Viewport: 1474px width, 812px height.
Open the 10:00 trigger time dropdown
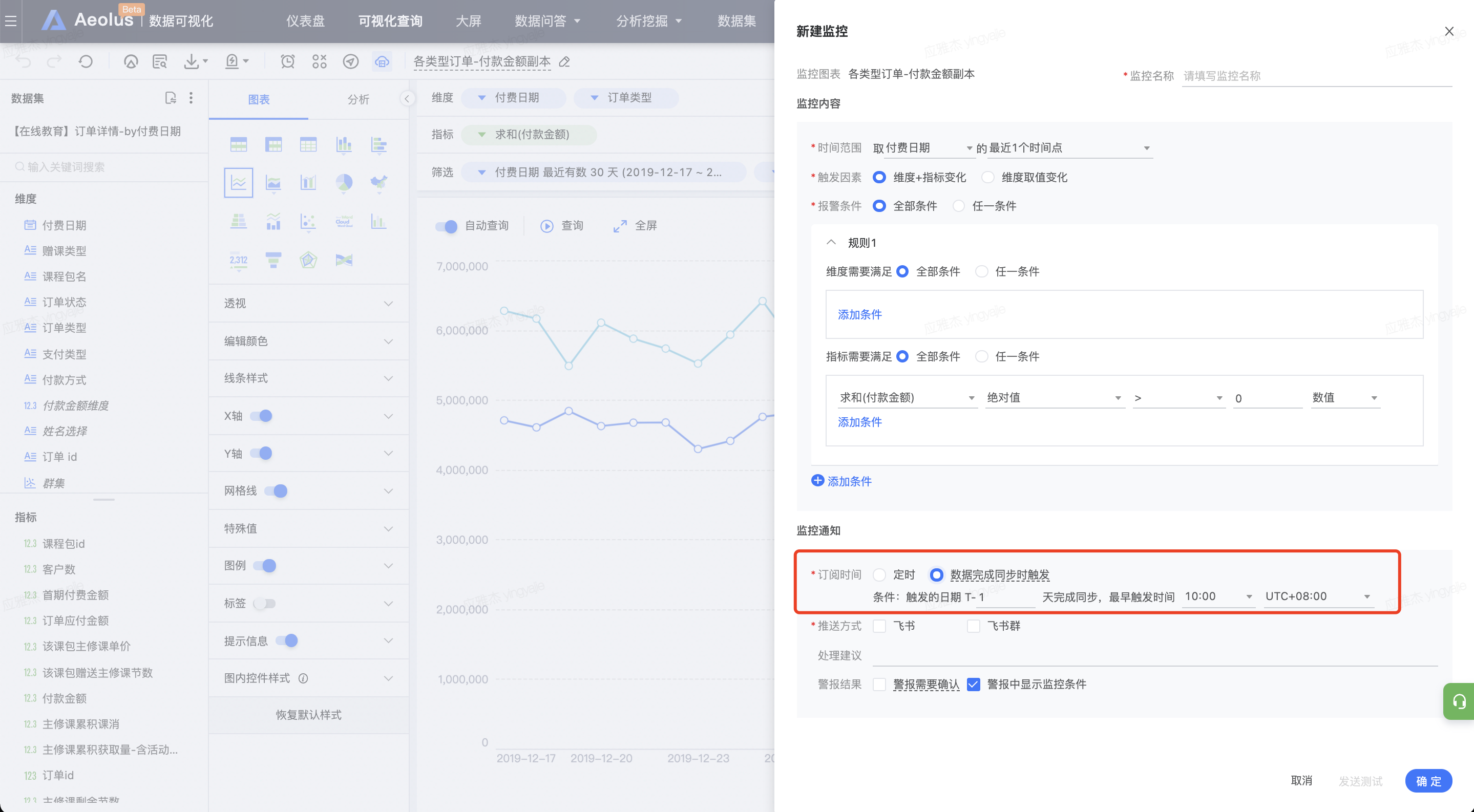click(x=1219, y=596)
